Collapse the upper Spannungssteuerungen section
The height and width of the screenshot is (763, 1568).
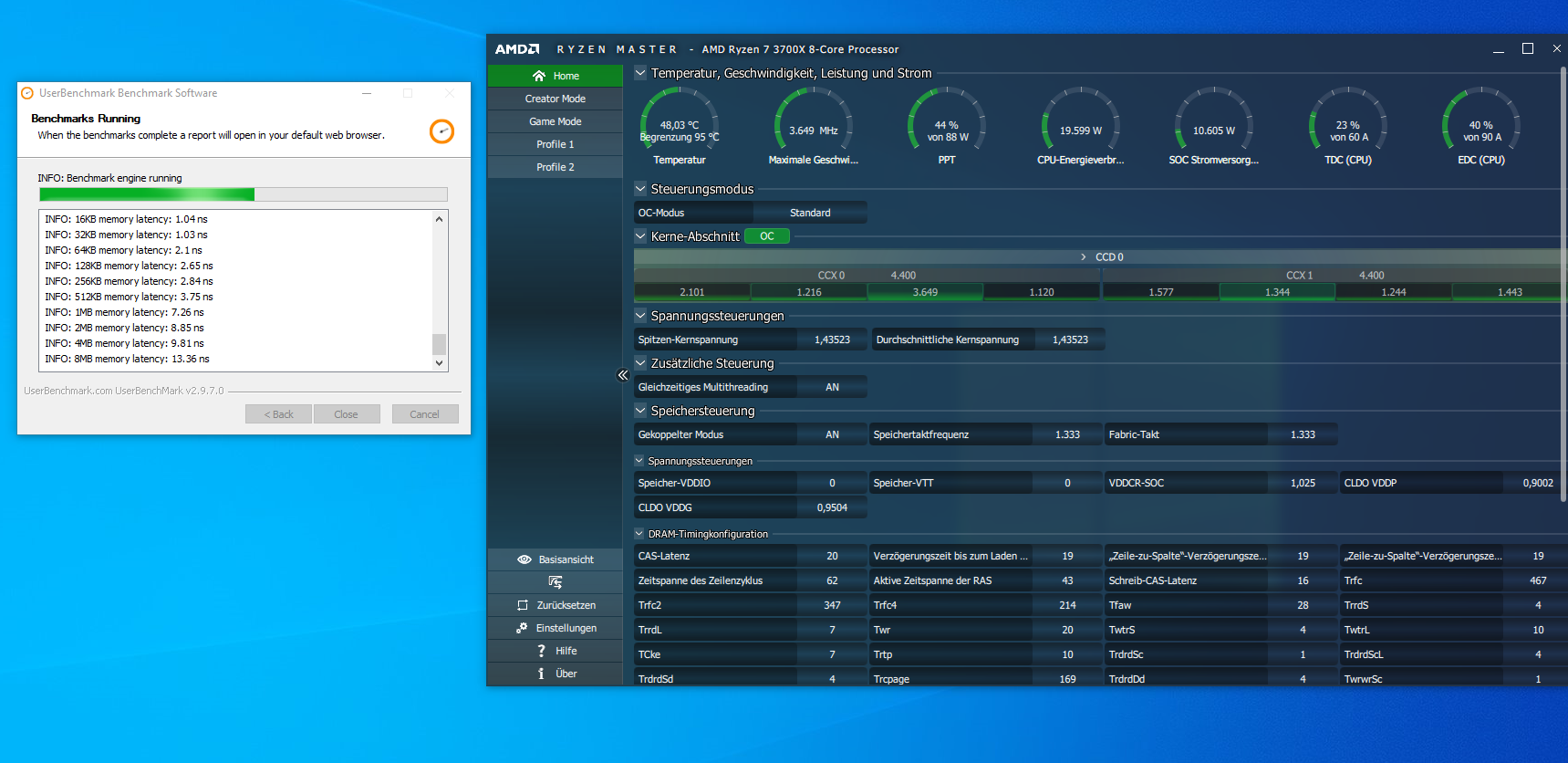[x=640, y=316]
